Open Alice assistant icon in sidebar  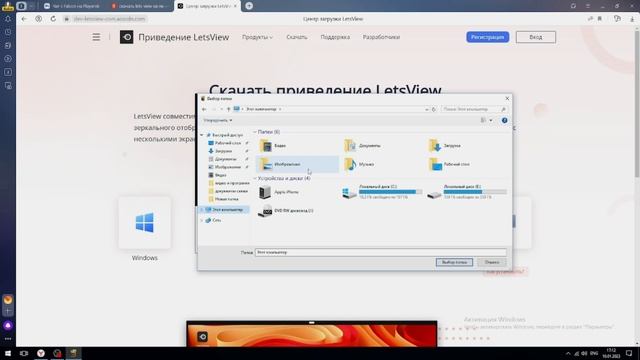coord(8,325)
